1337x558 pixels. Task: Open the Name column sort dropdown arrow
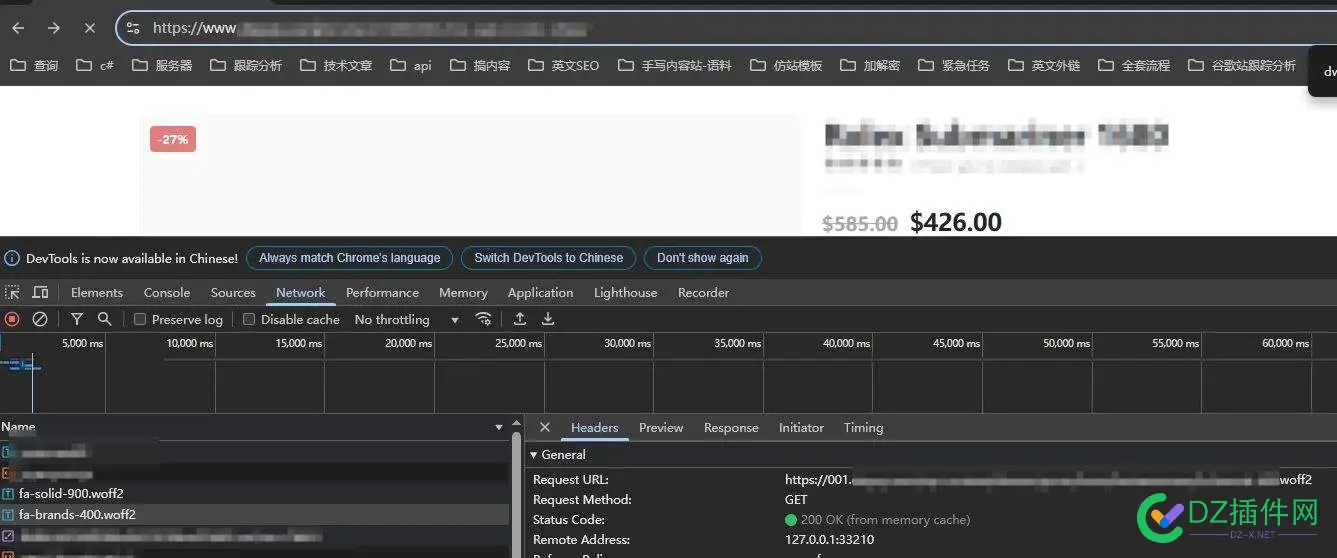coord(499,427)
